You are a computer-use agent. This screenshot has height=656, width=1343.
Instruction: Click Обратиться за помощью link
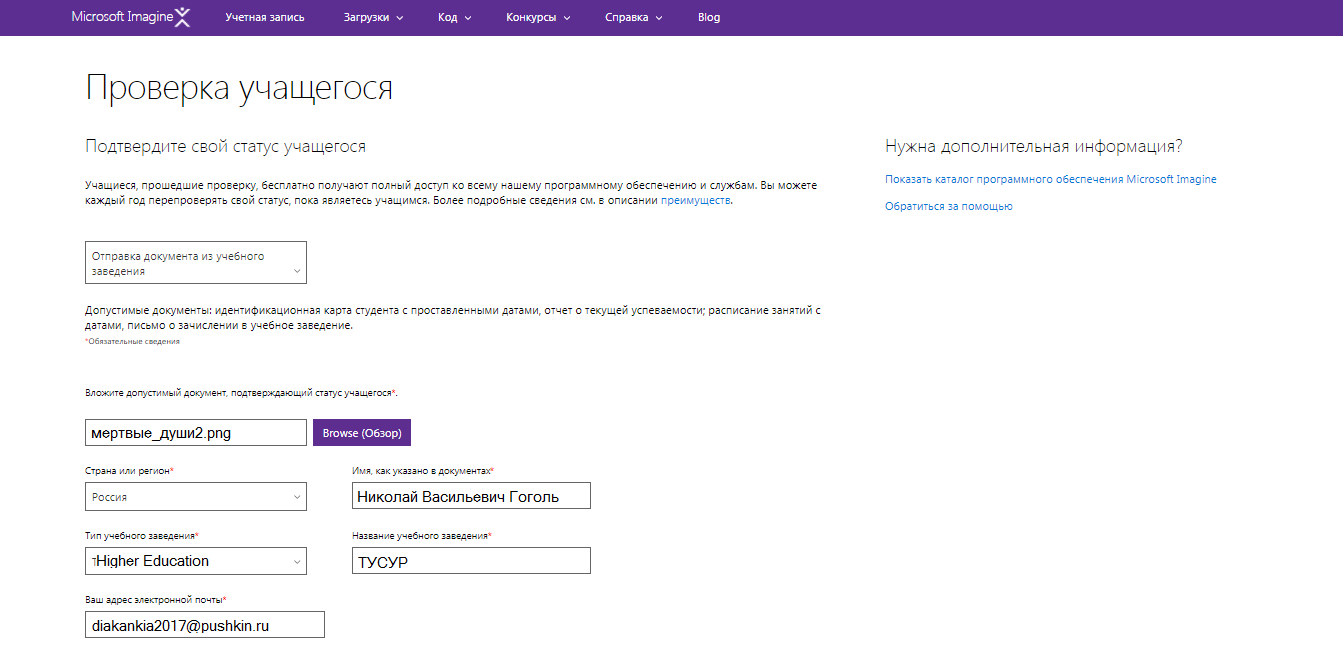(949, 206)
